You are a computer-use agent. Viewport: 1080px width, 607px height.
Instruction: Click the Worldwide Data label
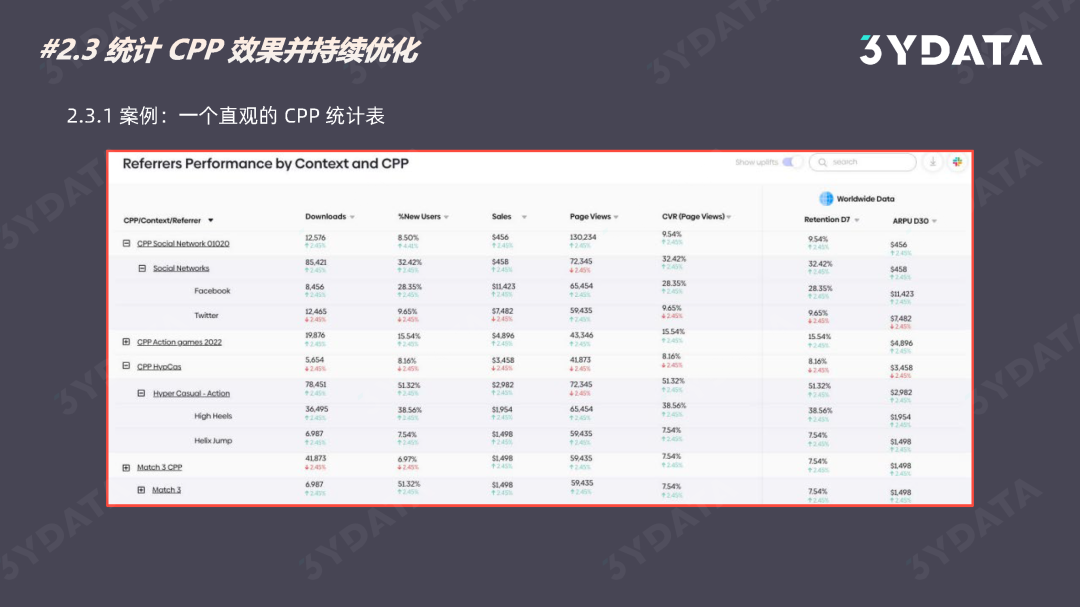tap(866, 199)
